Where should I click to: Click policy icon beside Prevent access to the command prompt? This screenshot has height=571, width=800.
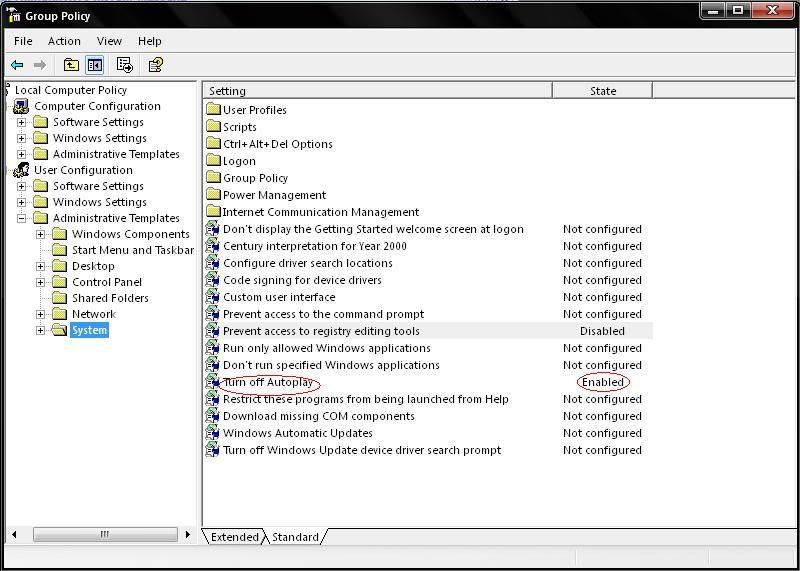coord(212,314)
